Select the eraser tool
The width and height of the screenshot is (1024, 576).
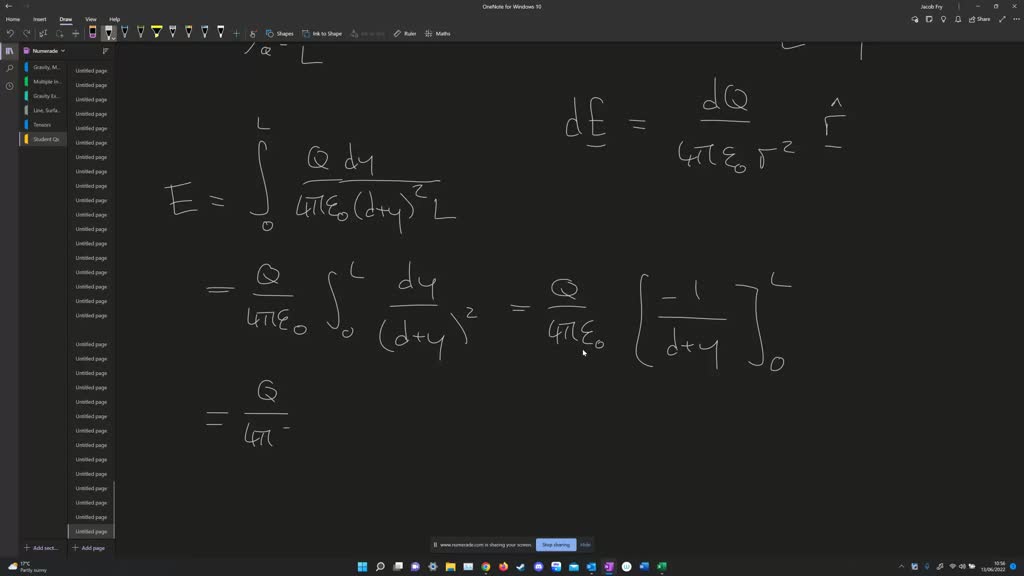(x=92, y=33)
